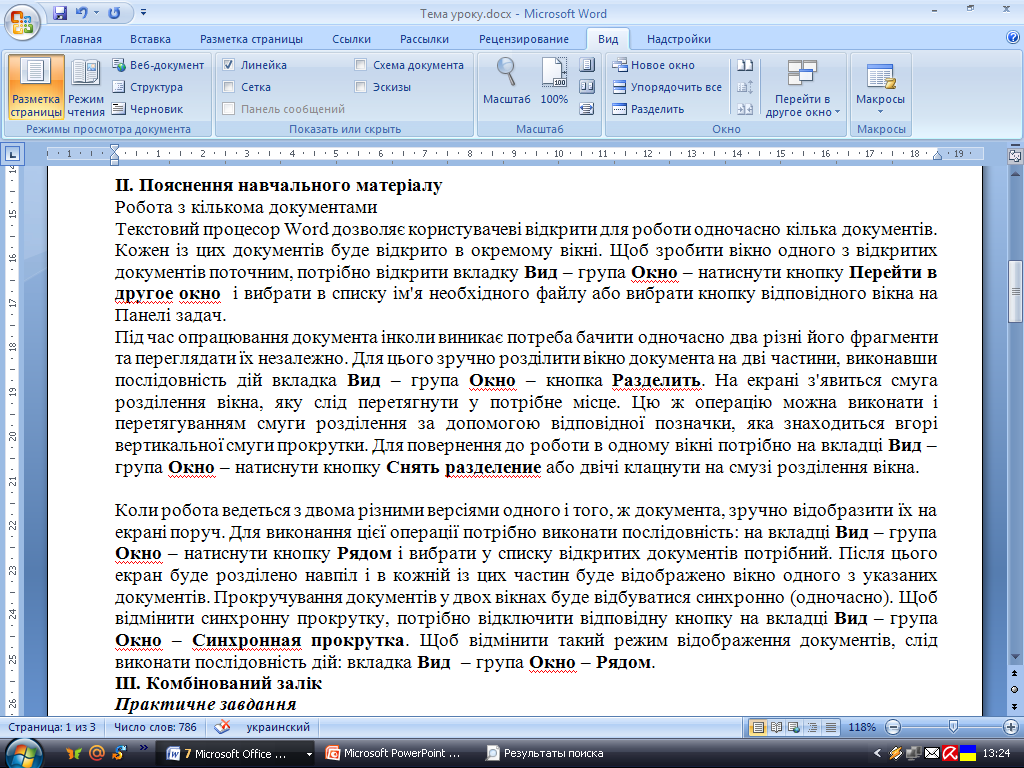The width and height of the screenshot is (1024, 768).
Task: Open Новое окно for the document
Action: tap(654, 65)
